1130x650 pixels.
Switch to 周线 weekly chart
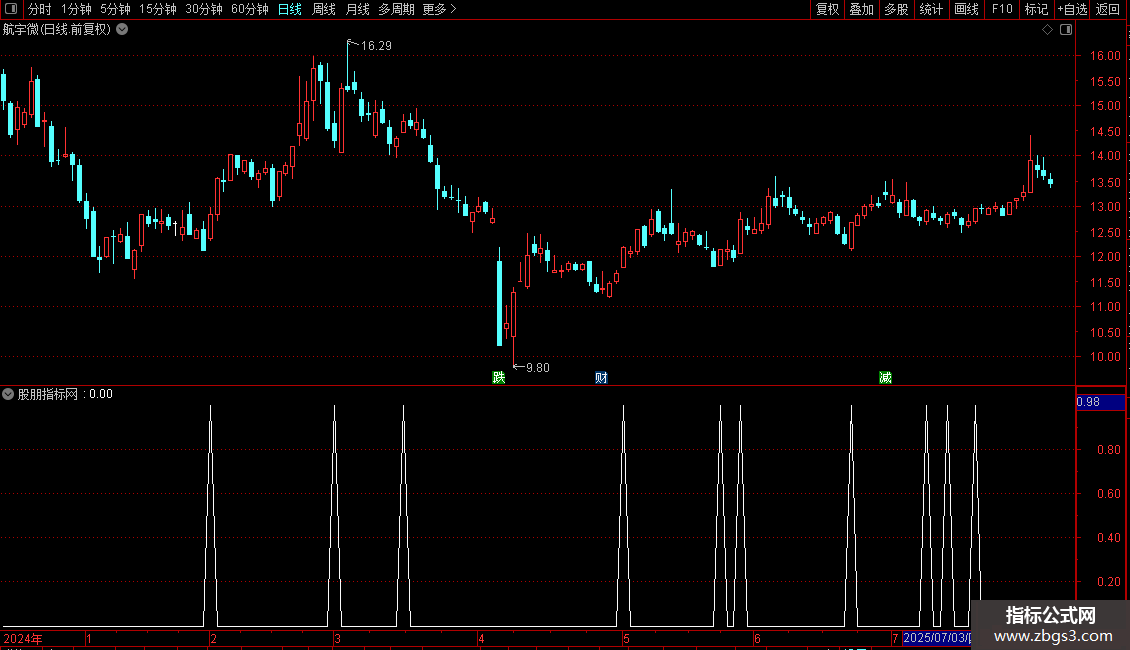(x=324, y=9)
